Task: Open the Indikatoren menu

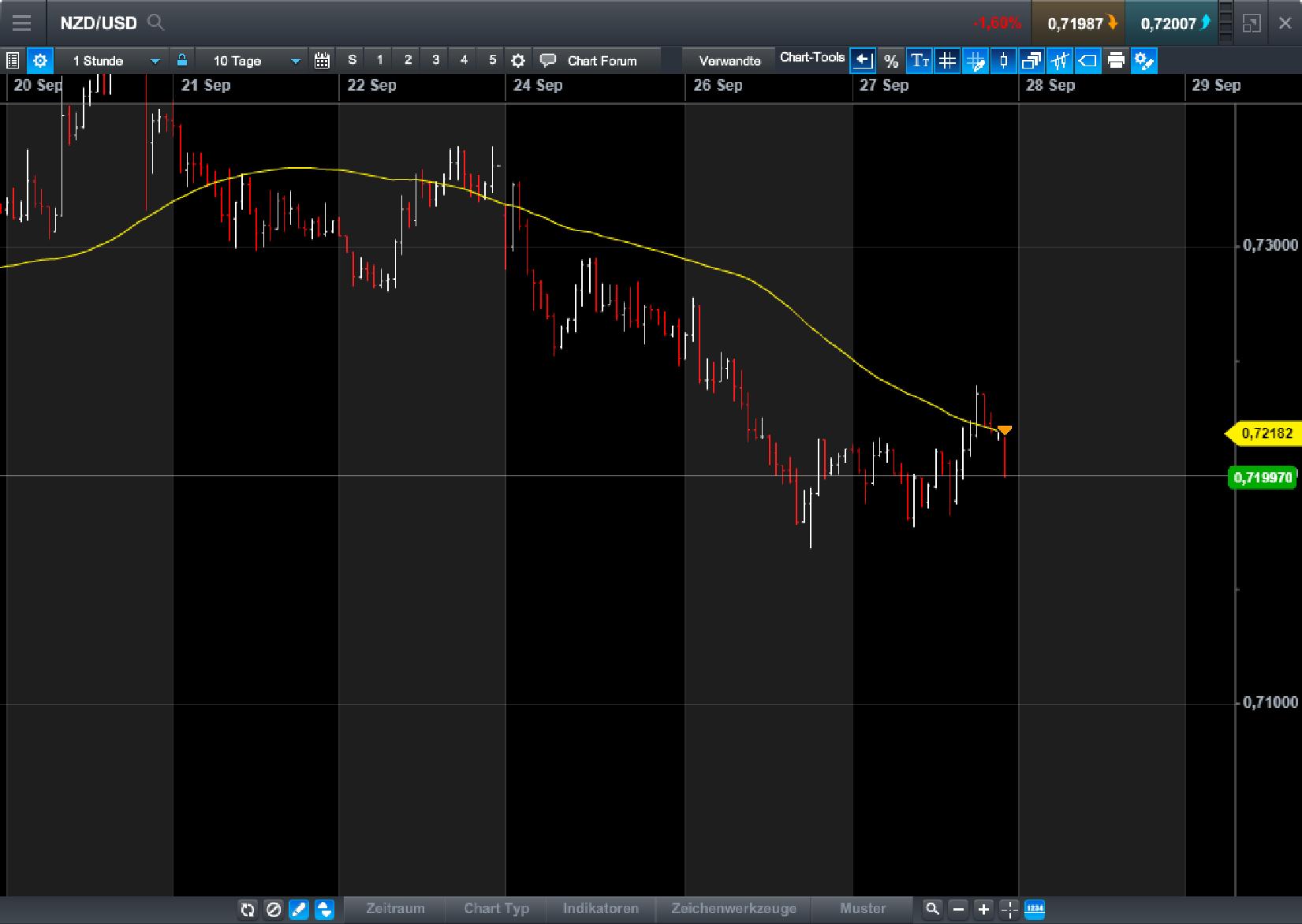Action: tap(601, 908)
